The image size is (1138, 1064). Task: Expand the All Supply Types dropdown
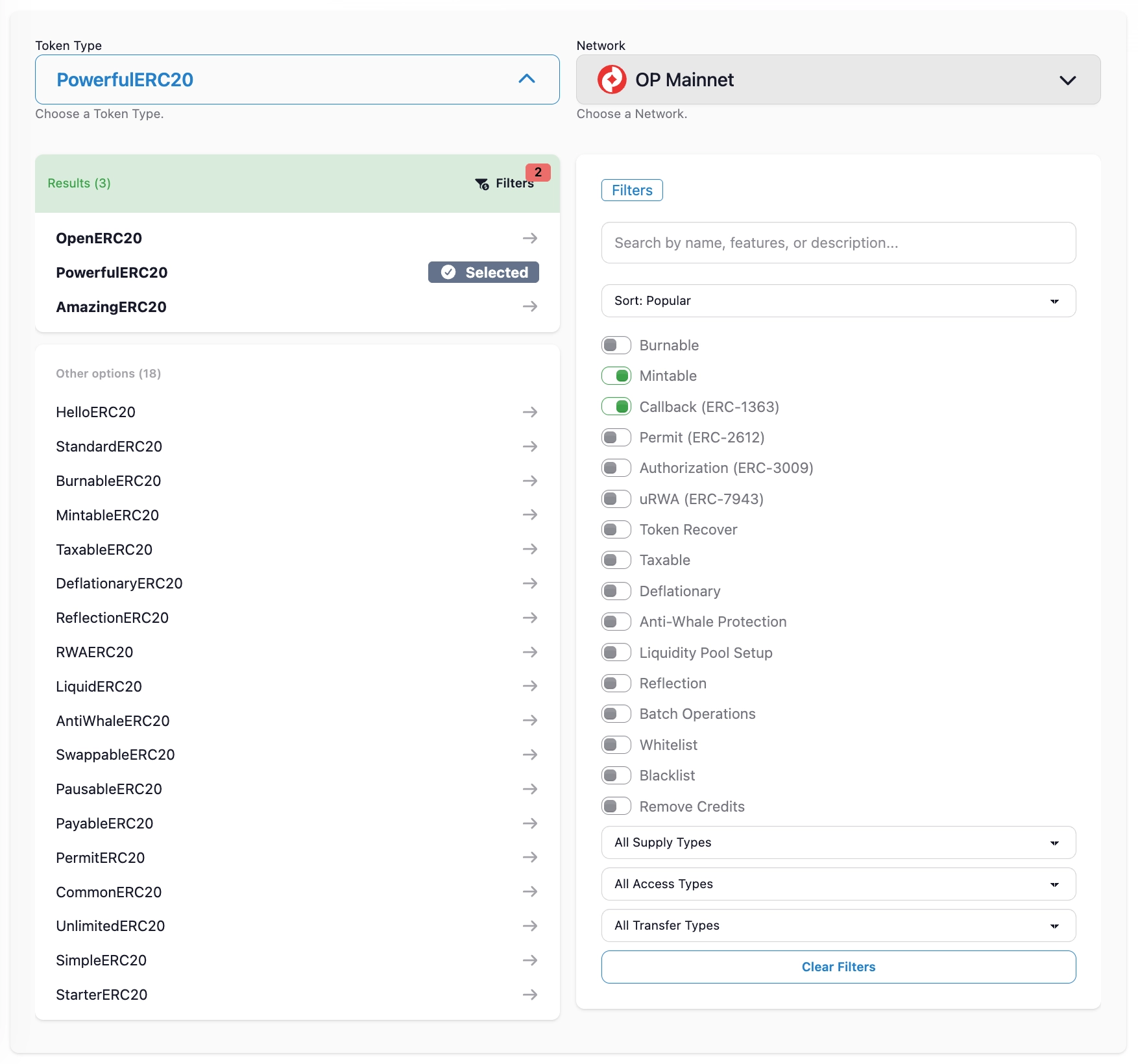coord(838,843)
